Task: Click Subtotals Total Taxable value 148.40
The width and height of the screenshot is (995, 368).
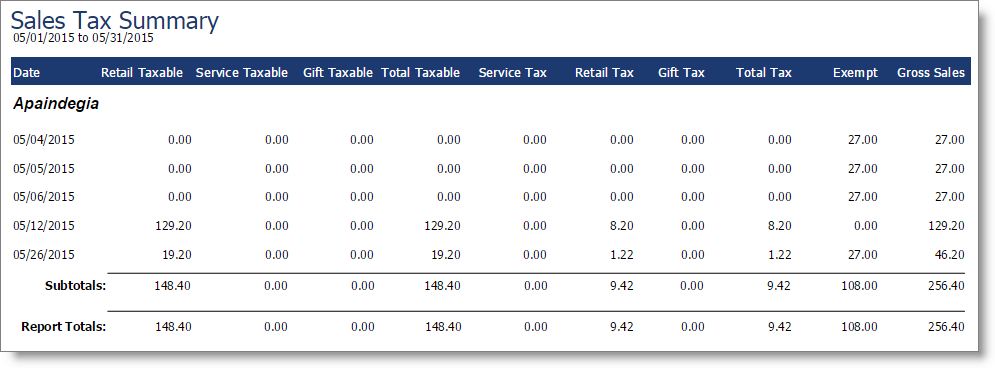Action: click(x=442, y=286)
